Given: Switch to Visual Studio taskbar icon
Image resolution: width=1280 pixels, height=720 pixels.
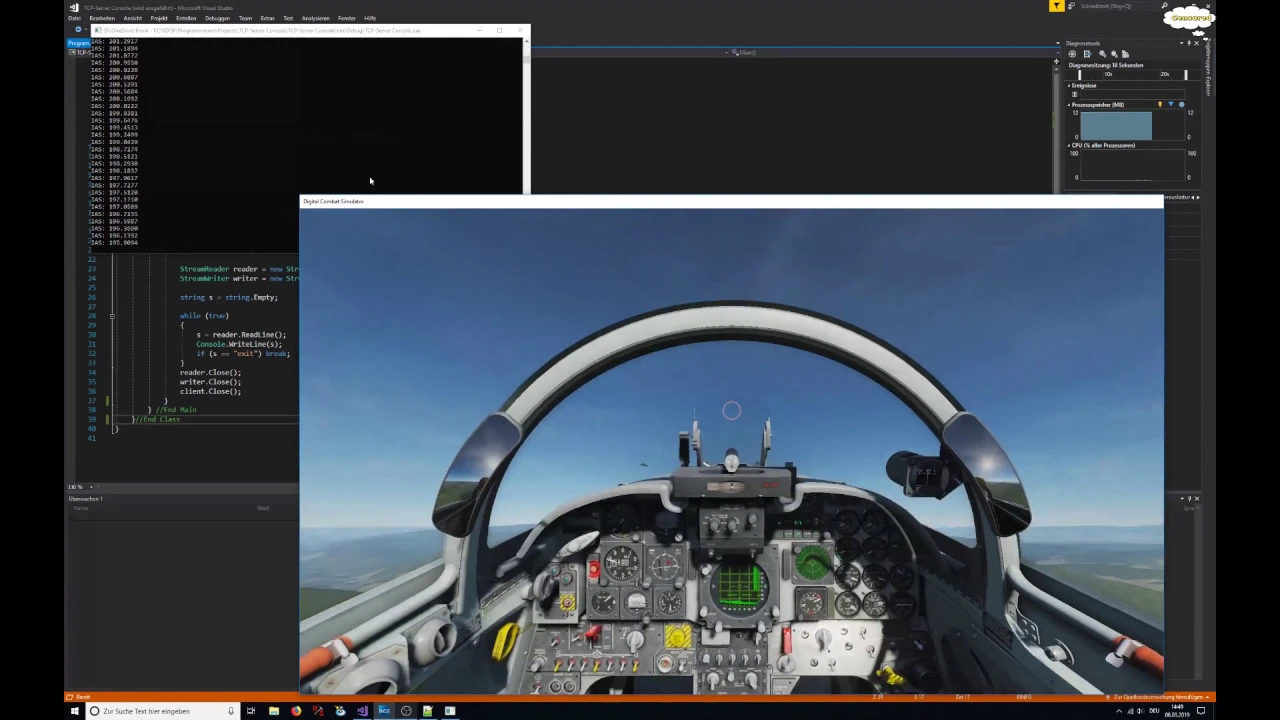Looking at the screenshot, I should coord(362,711).
